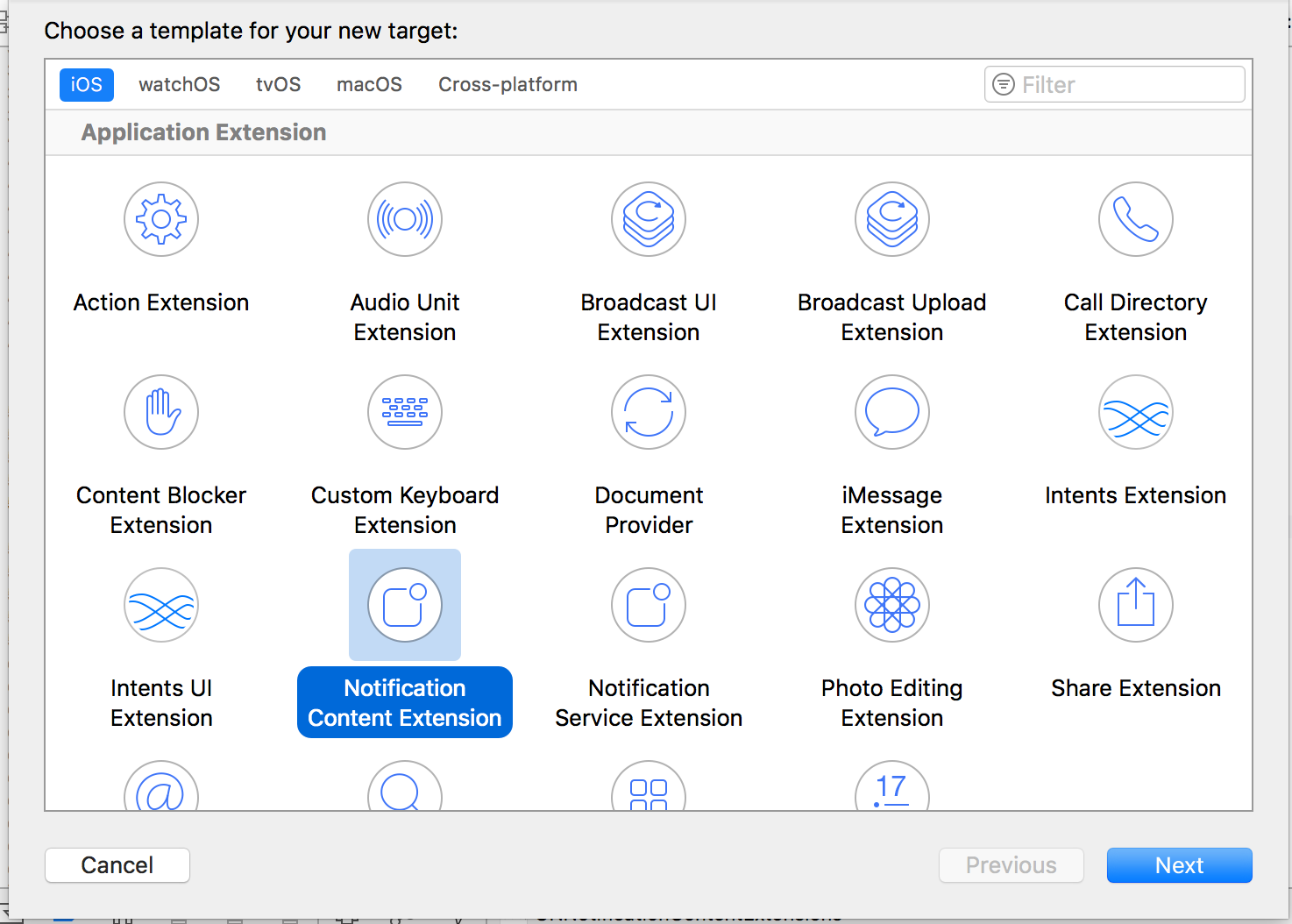The height and width of the screenshot is (924, 1292).
Task: Select the Notification Service Extension icon
Action: (x=649, y=605)
